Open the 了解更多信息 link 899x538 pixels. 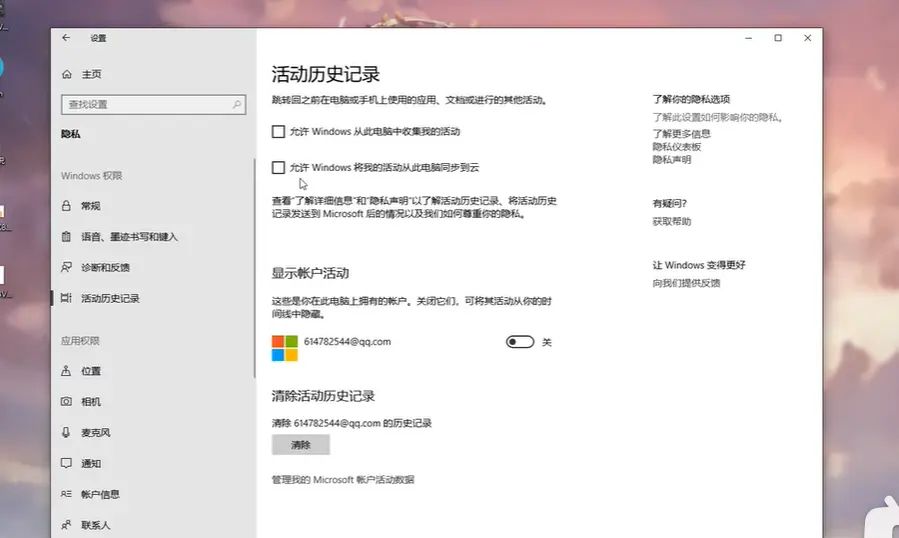coord(681,134)
